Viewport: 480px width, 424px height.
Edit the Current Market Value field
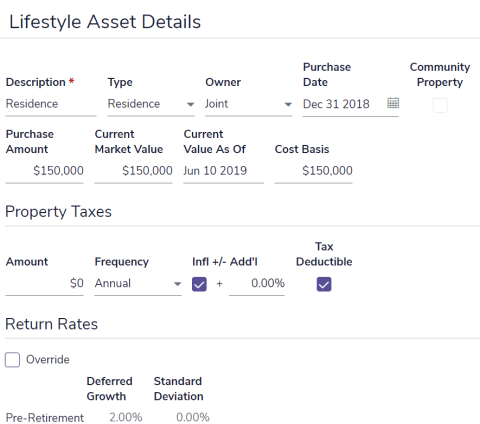[133, 171]
